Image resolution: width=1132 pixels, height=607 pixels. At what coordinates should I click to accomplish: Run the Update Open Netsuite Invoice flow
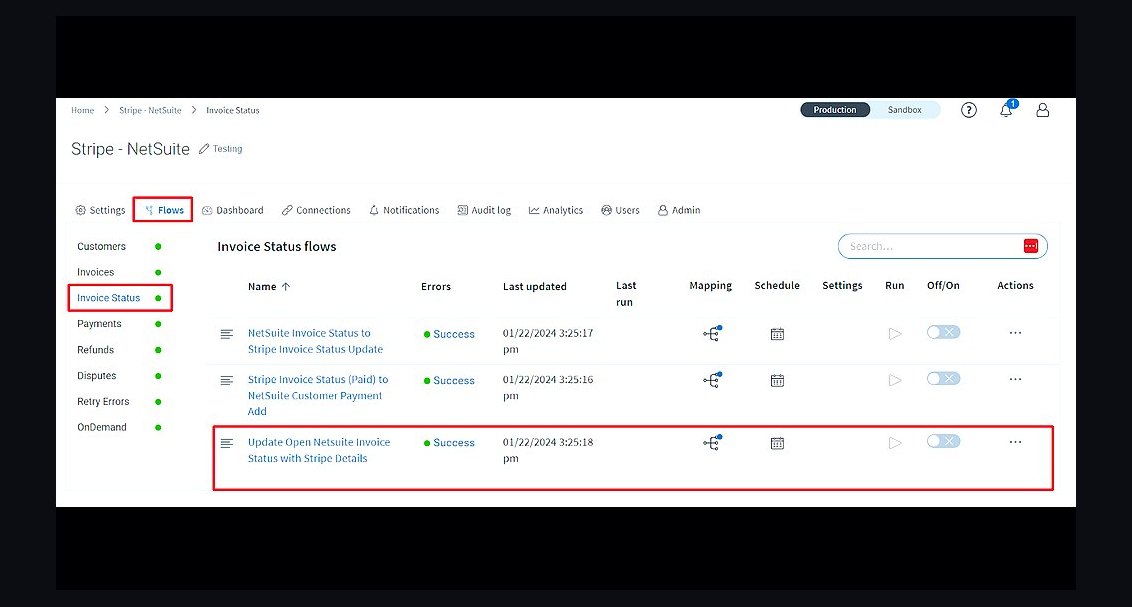pyautogui.click(x=895, y=442)
